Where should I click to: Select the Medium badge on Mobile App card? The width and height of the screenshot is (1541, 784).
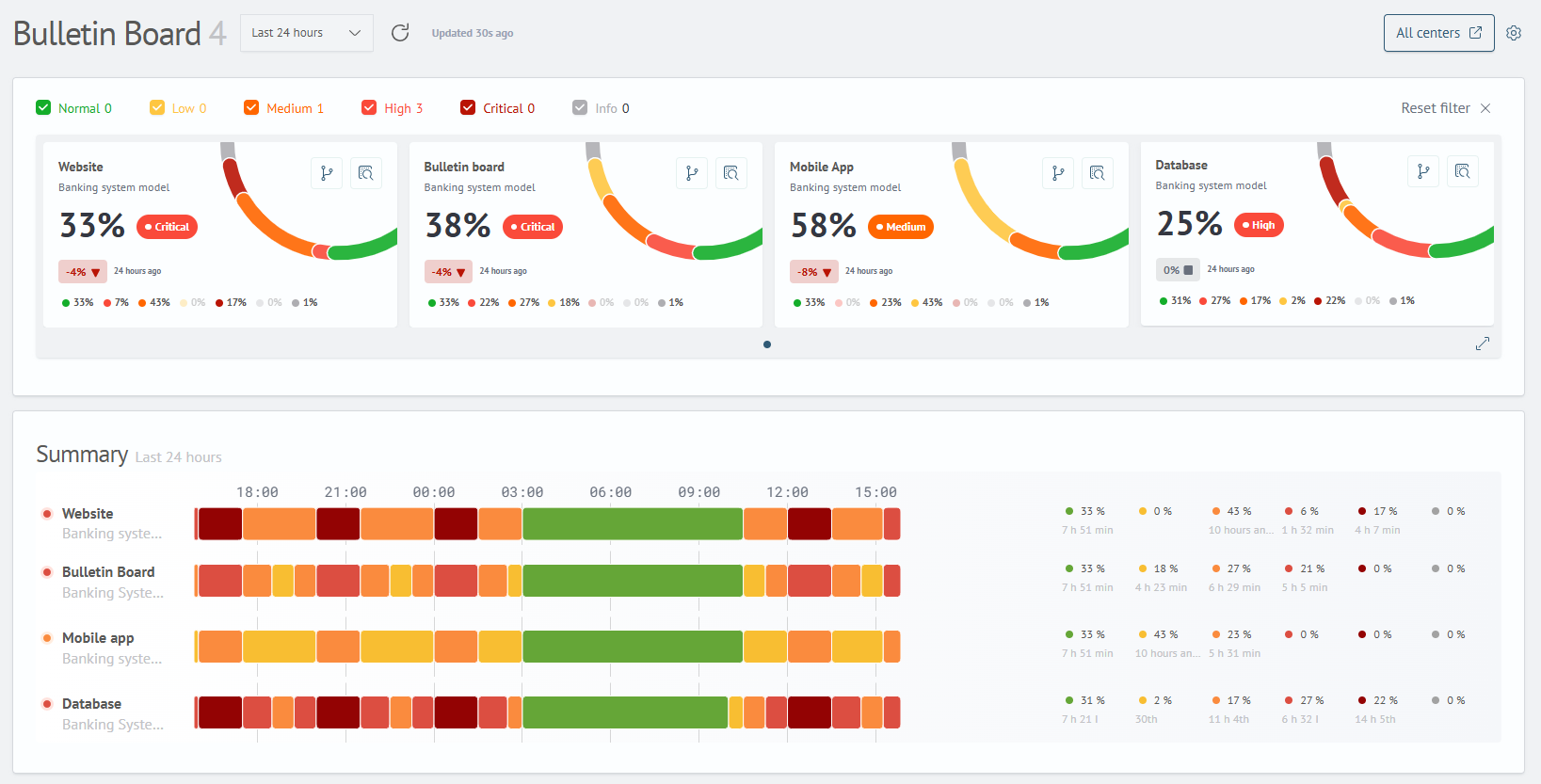[x=901, y=227]
